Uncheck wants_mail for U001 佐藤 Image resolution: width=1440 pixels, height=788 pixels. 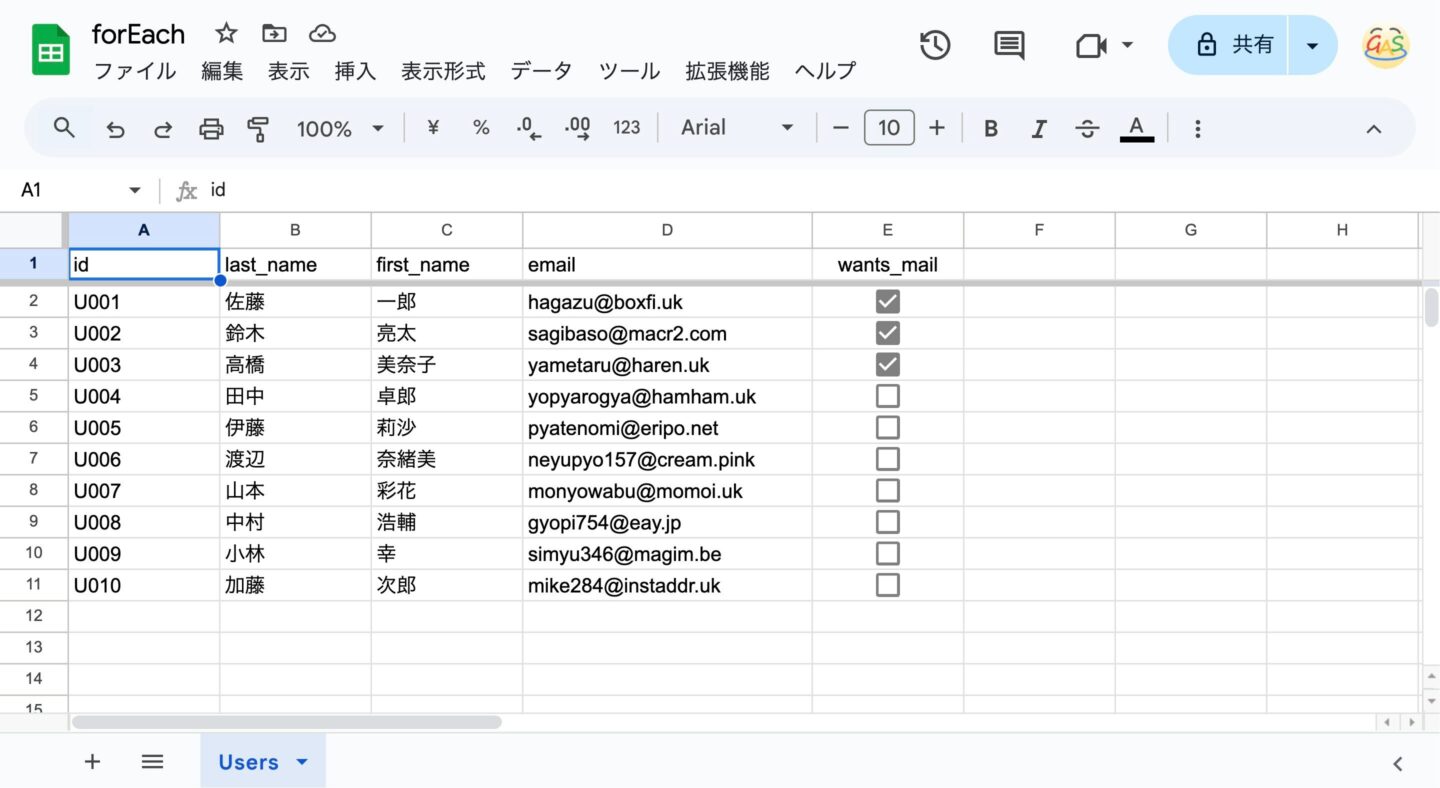click(x=887, y=301)
